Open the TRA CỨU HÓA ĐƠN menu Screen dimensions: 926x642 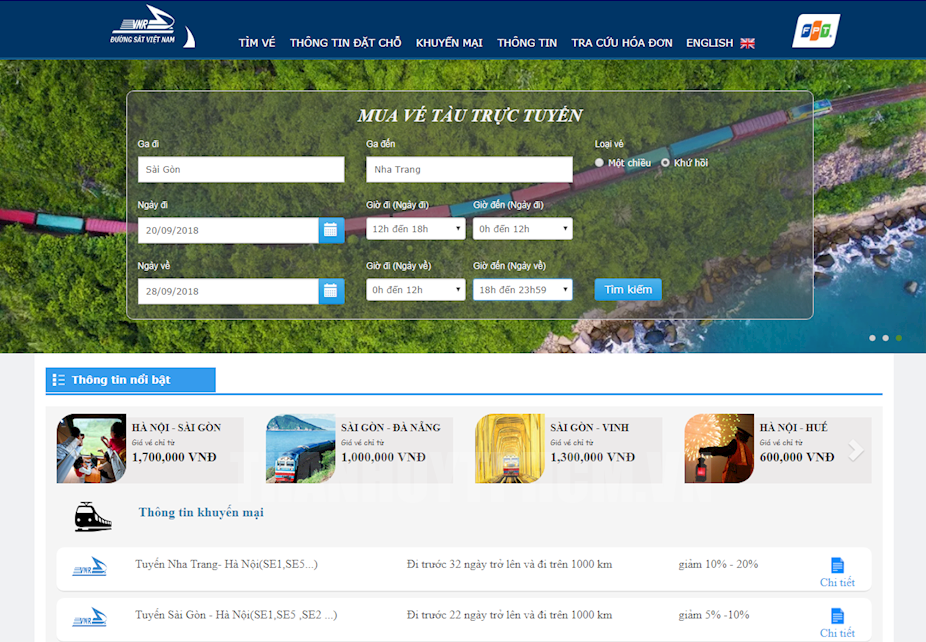tap(621, 43)
